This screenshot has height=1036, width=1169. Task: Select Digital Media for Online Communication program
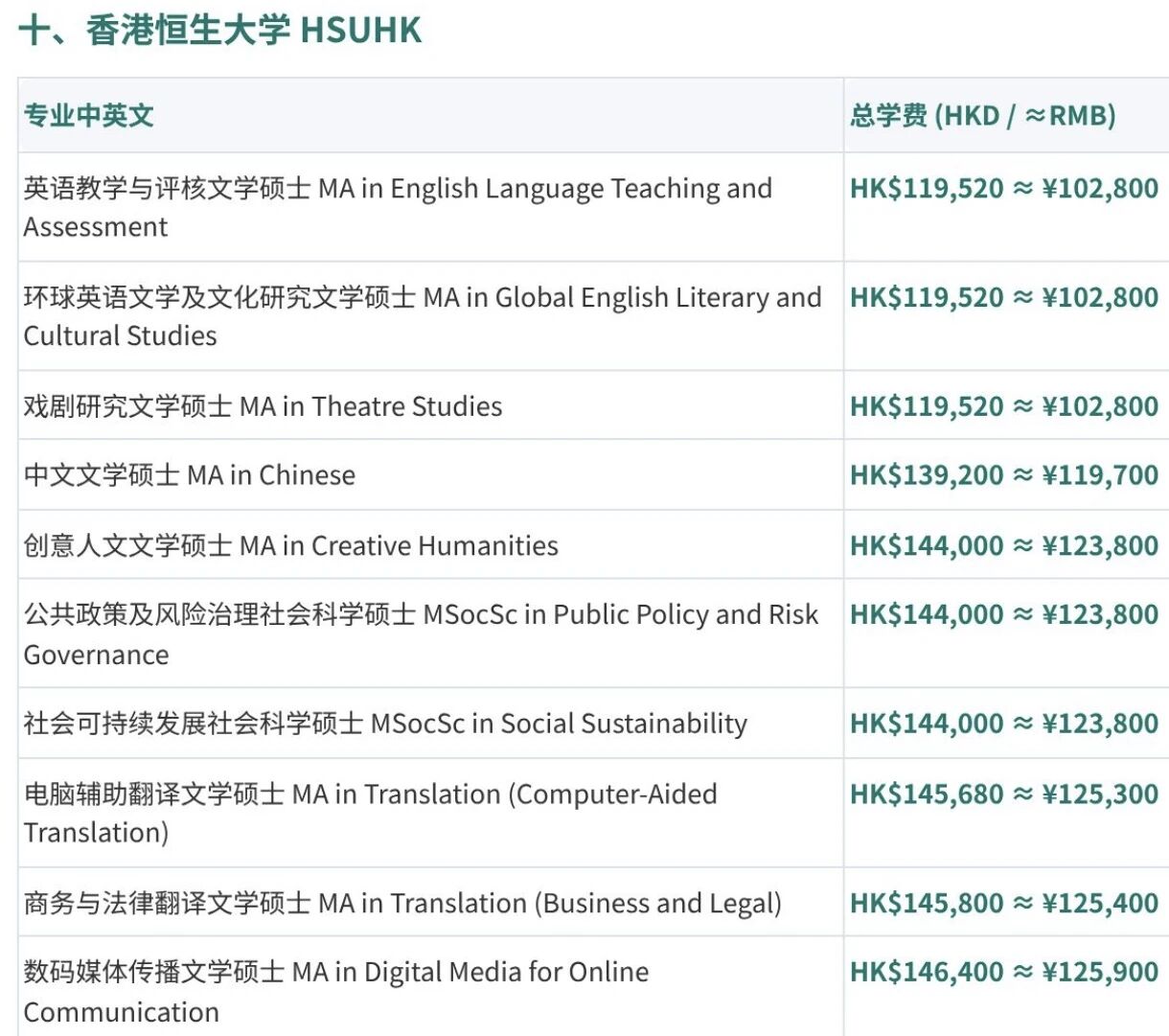click(x=336, y=991)
